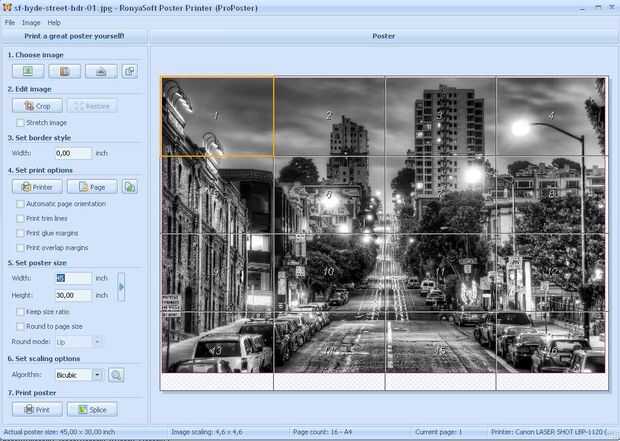Enable Print glue margins checkbox
The width and height of the screenshot is (620, 441).
pyautogui.click(x=20, y=233)
